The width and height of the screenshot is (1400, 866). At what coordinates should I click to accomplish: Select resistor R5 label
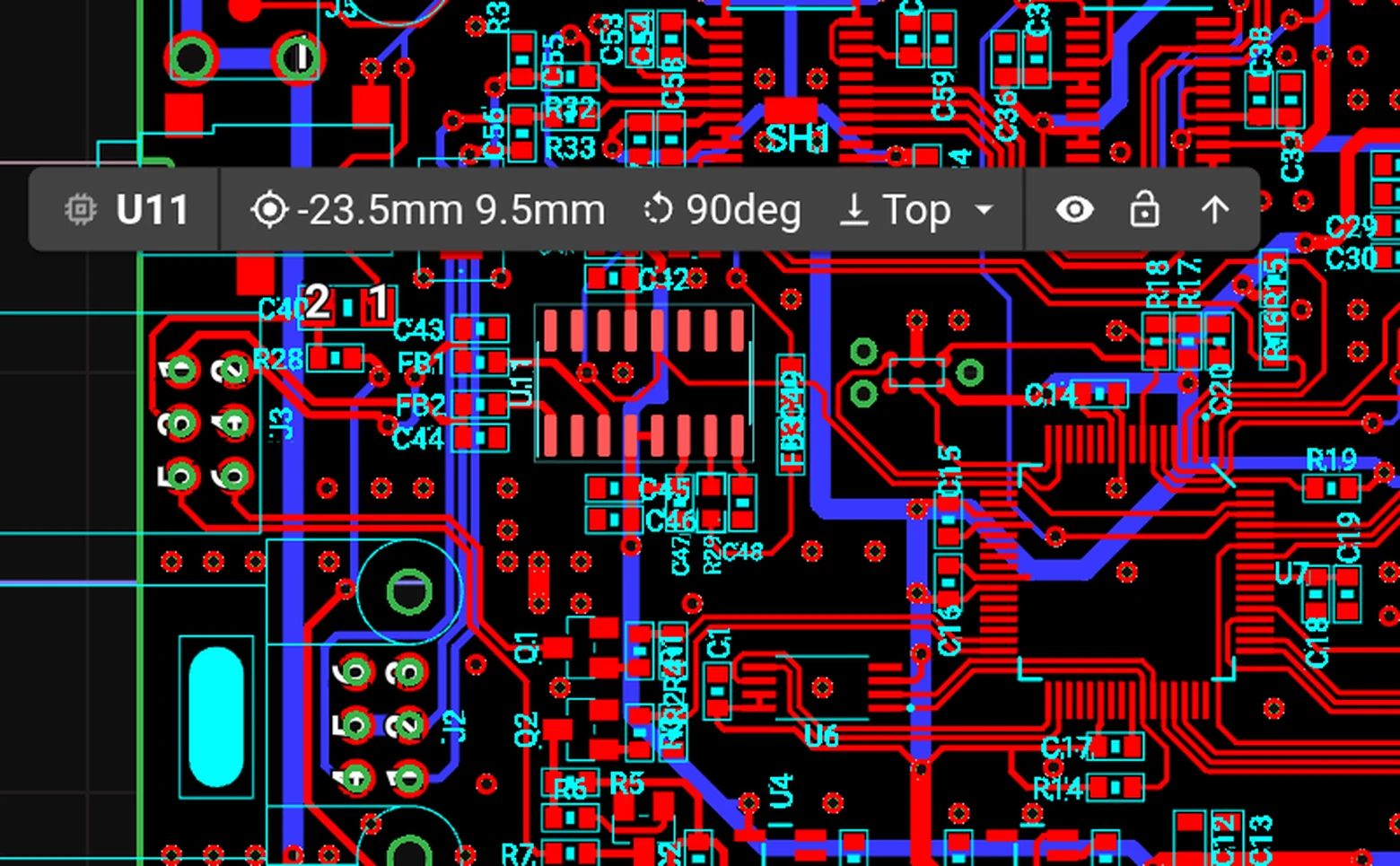(x=626, y=783)
